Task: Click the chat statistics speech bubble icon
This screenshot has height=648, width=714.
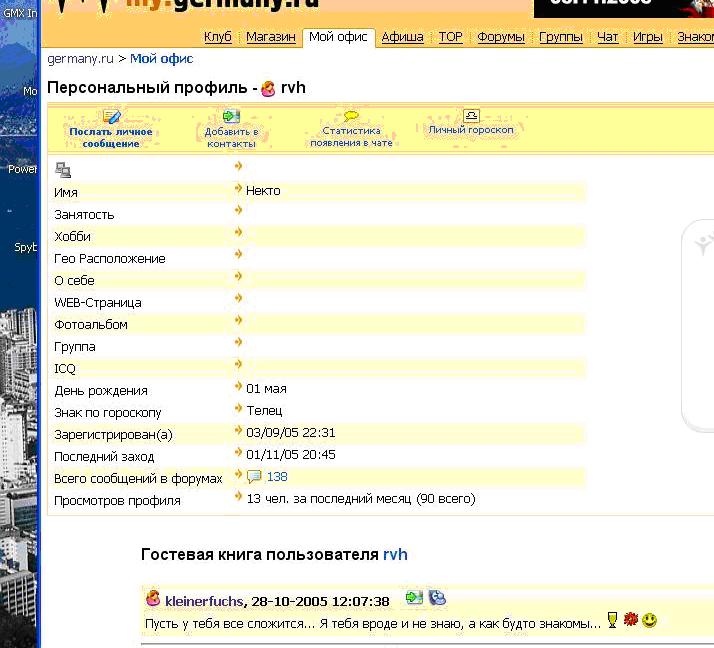Action: coord(351,116)
